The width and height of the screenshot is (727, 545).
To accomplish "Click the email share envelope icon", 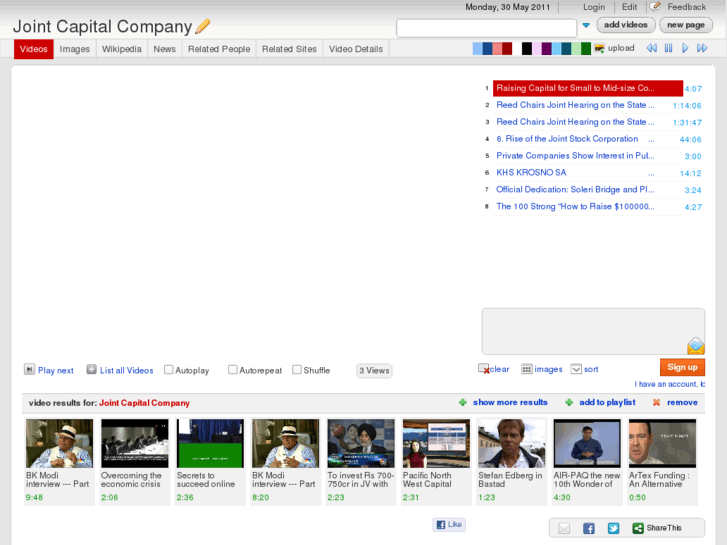I will (x=564, y=528).
